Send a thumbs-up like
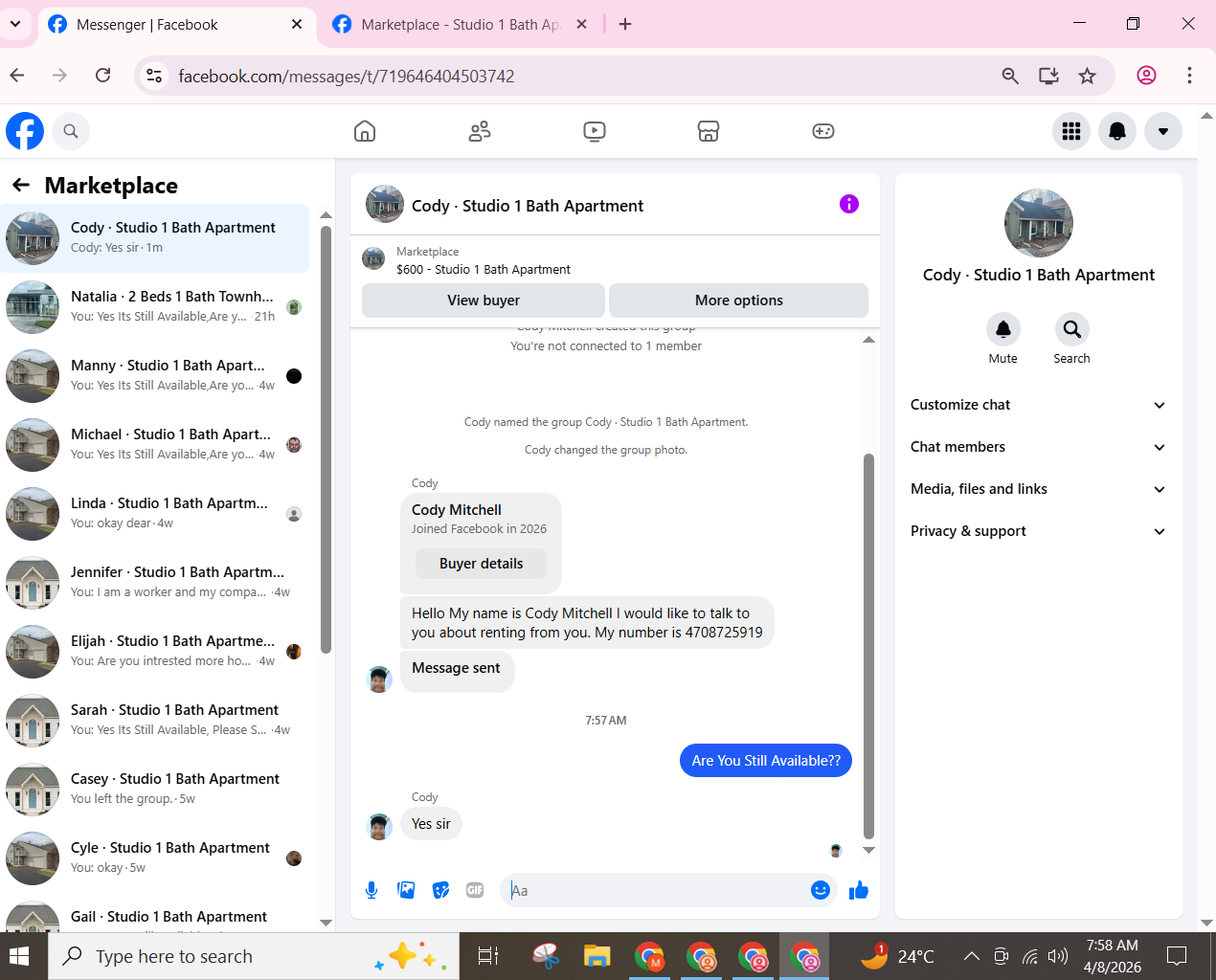This screenshot has width=1216, height=980. 859,890
